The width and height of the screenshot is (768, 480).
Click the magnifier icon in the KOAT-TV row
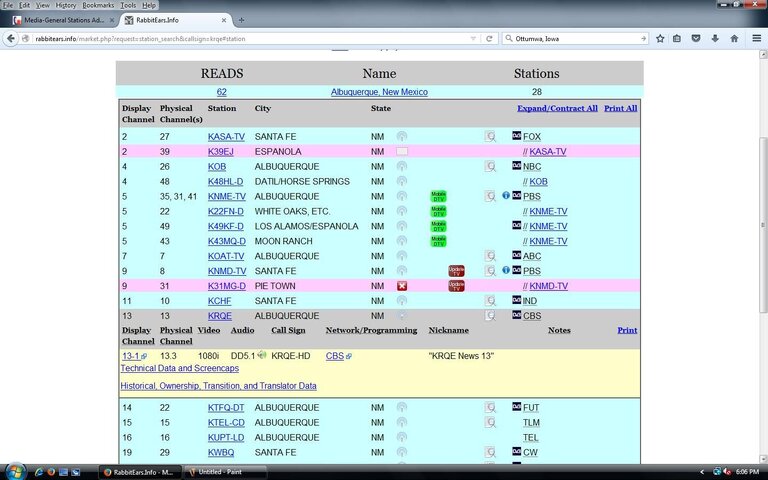(490, 256)
